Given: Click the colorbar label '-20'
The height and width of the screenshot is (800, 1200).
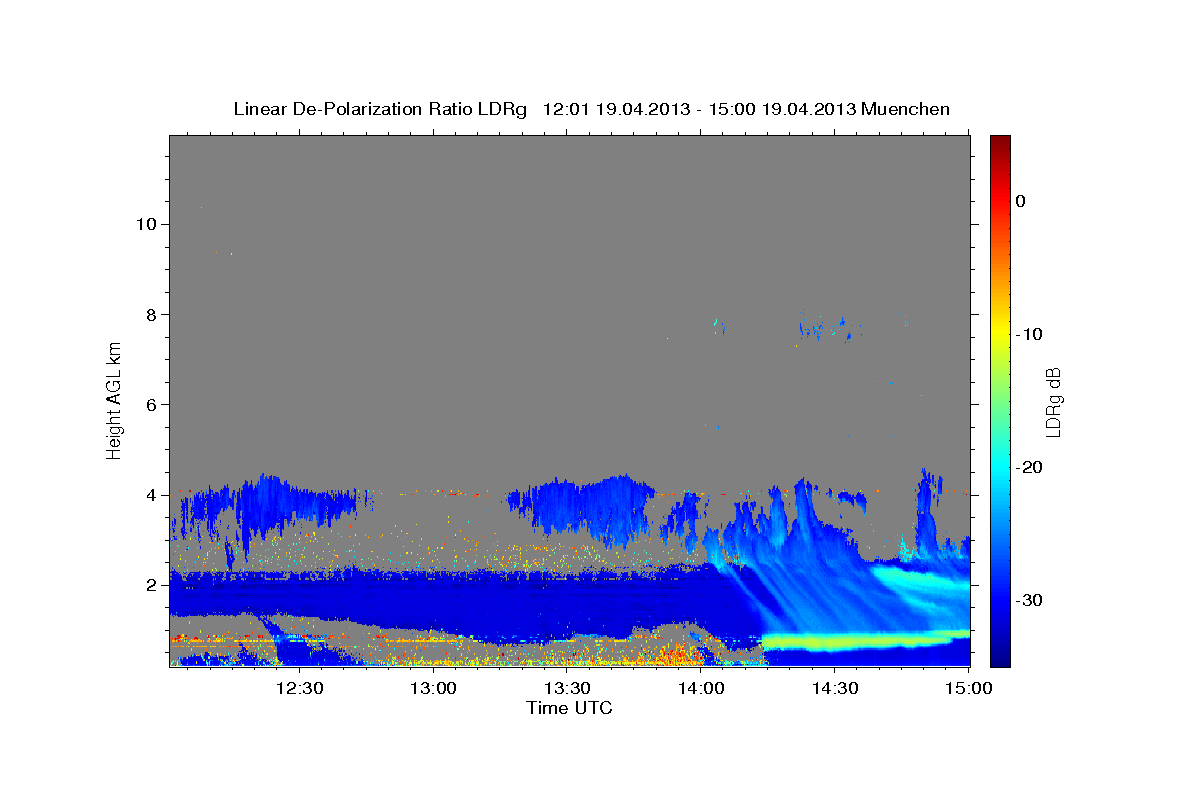Looking at the screenshot, I should click(x=1030, y=467).
